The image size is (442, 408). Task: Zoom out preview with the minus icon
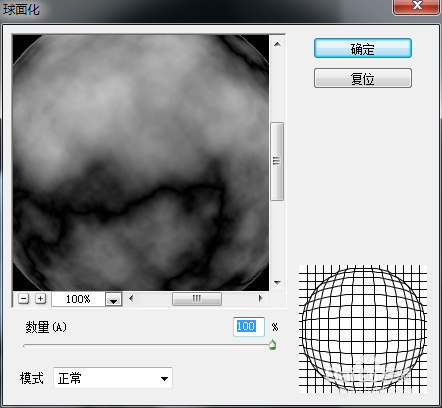pos(23,299)
